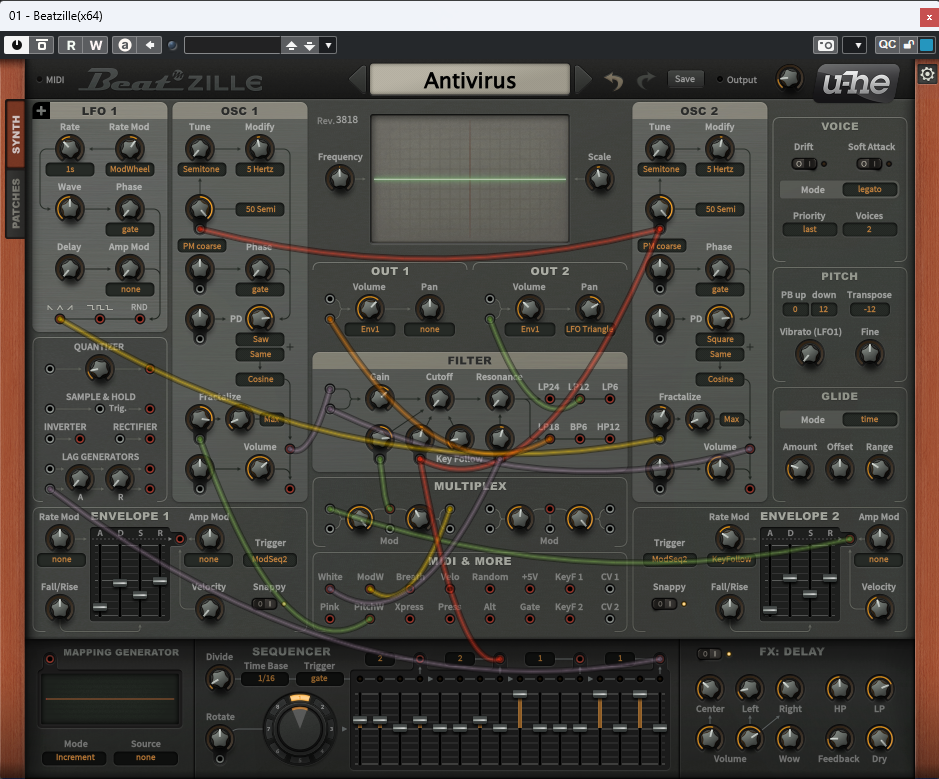This screenshot has height=779, width=939.
Task: Switch the FX Delay on/off toggle
Action: pos(709,654)
